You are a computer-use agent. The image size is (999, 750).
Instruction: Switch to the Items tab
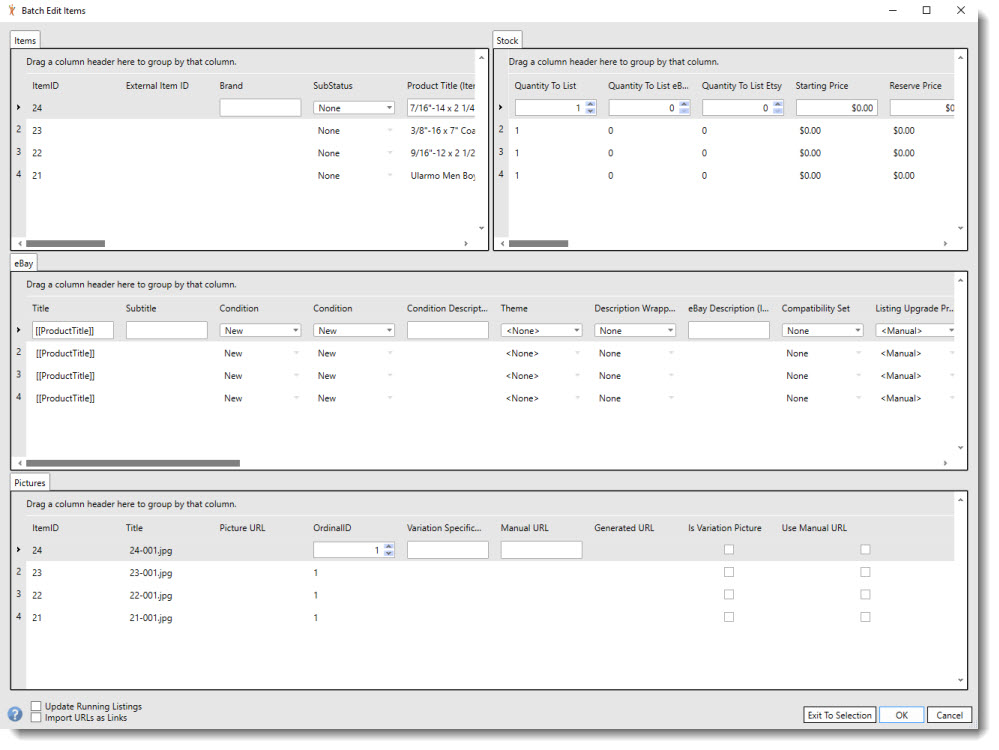(x=24, y=40)
